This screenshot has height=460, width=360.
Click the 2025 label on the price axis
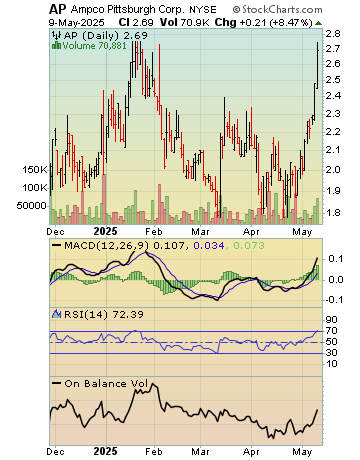pyautogui.click(x=105, y=231)
